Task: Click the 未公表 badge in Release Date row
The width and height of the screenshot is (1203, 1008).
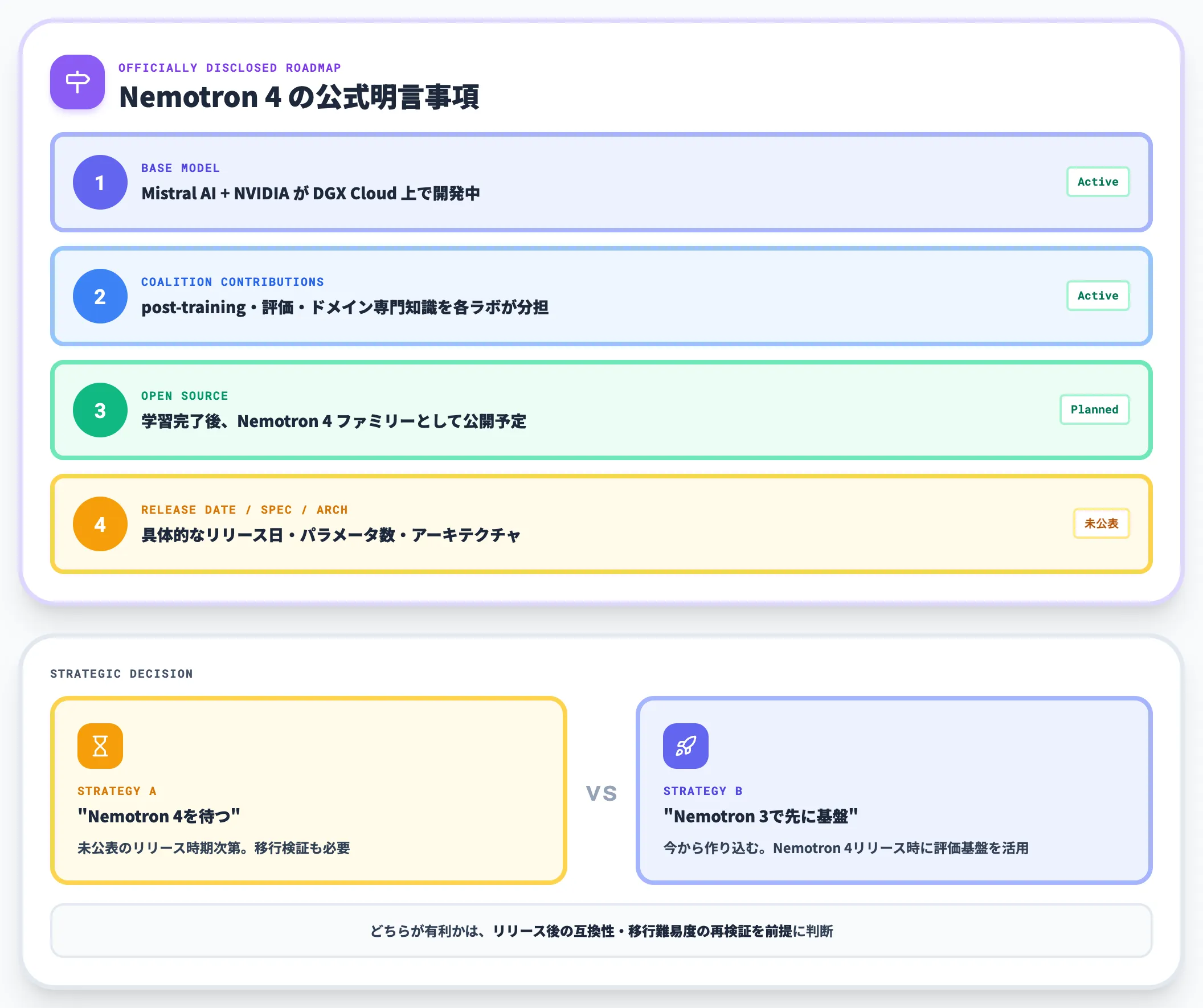Action: pyautogui.click(x=1101, y=523)
